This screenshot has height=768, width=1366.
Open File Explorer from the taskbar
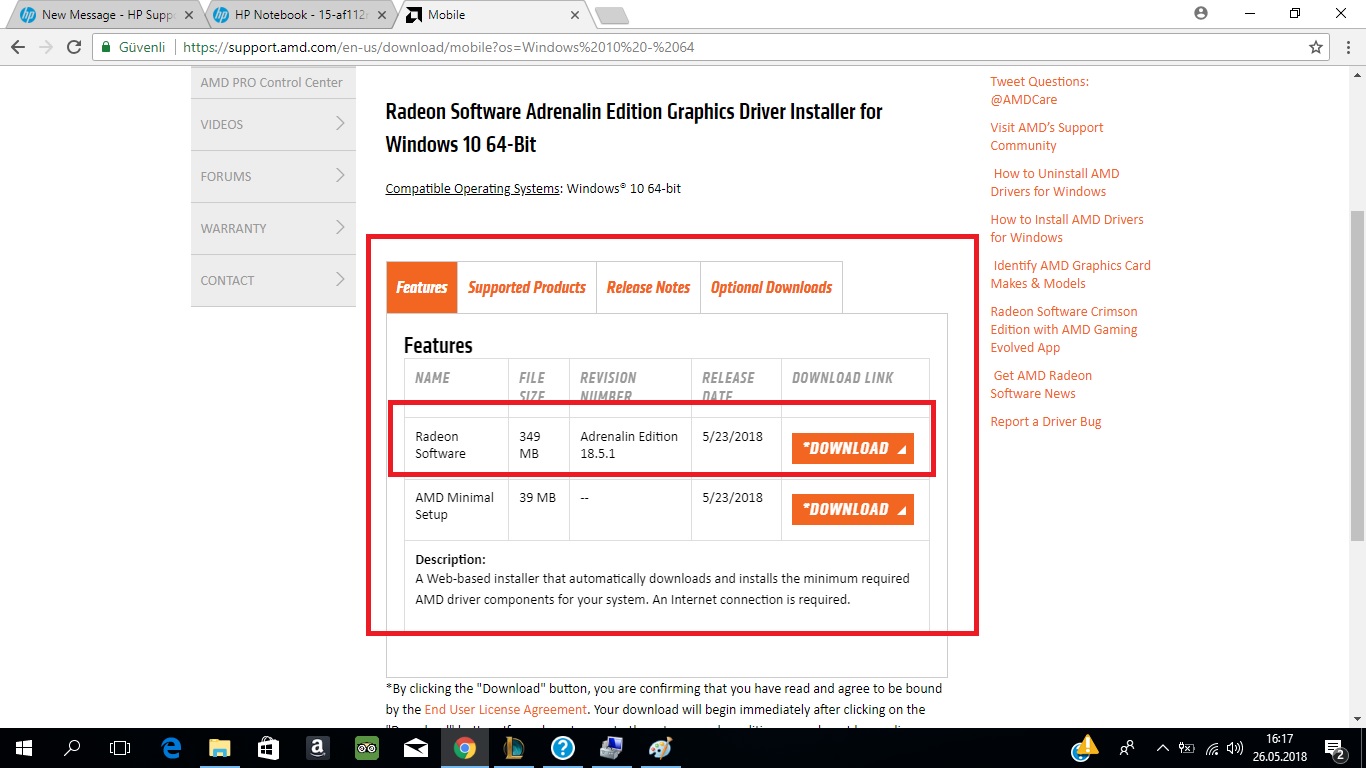click(219, 747)
